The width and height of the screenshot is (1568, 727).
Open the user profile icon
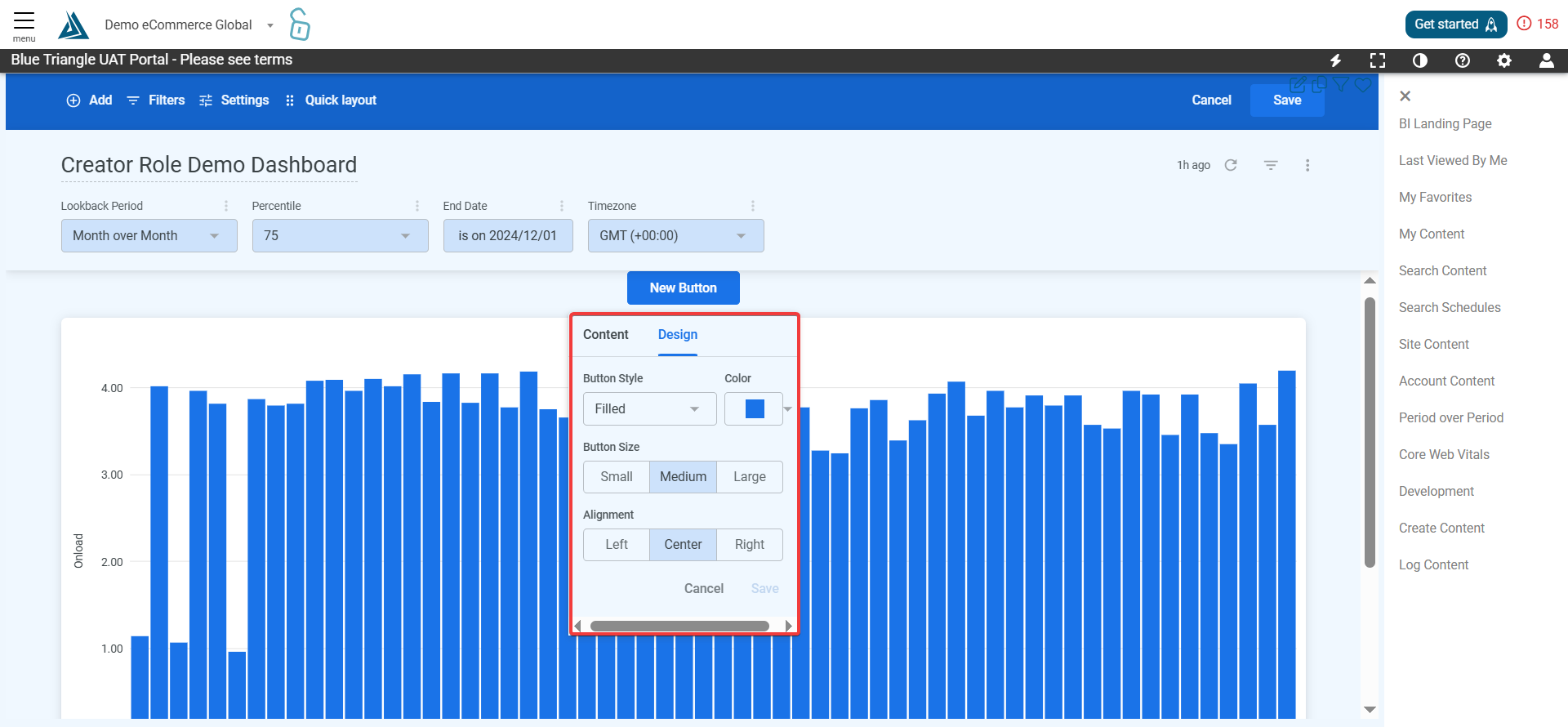point(1547,60)
